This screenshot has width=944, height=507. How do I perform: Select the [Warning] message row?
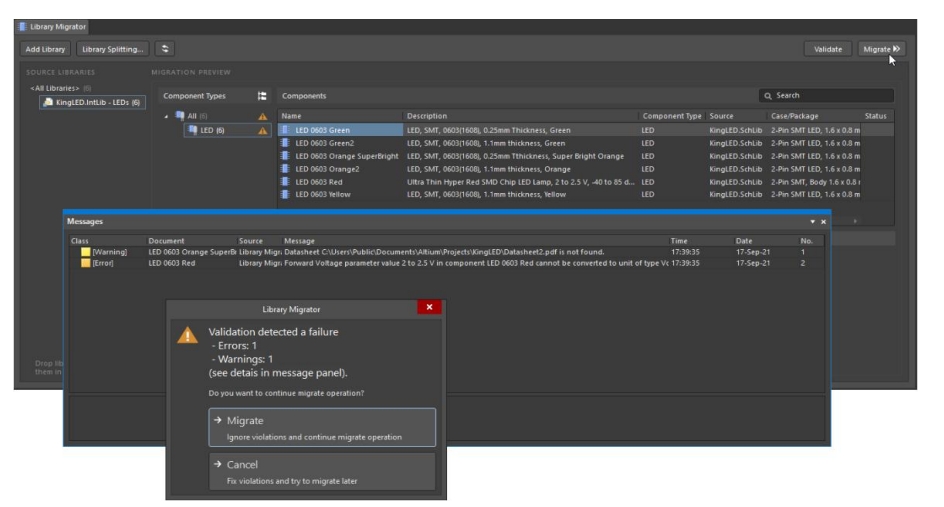pos(446,252)
